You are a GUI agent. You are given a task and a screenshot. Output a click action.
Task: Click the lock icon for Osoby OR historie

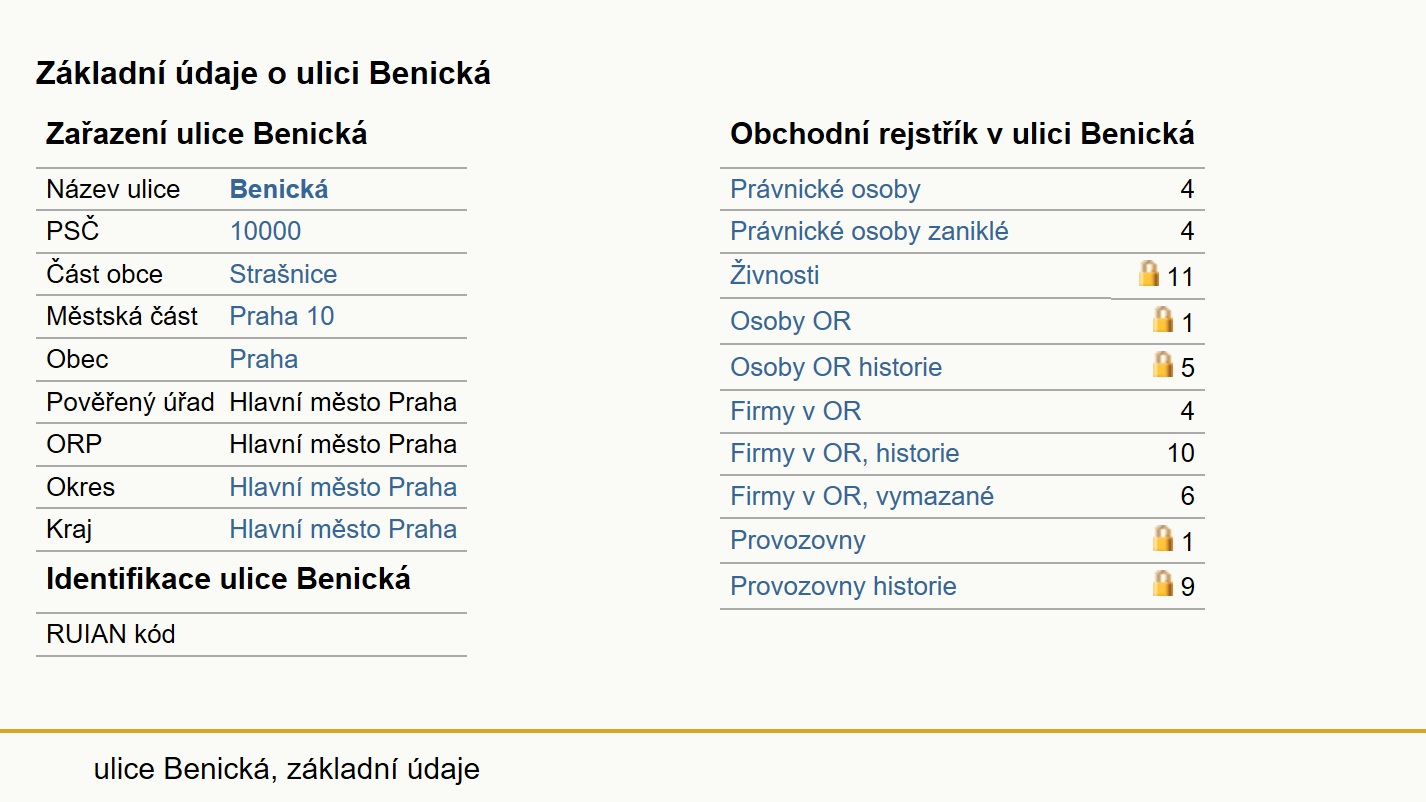point(1163,364)
